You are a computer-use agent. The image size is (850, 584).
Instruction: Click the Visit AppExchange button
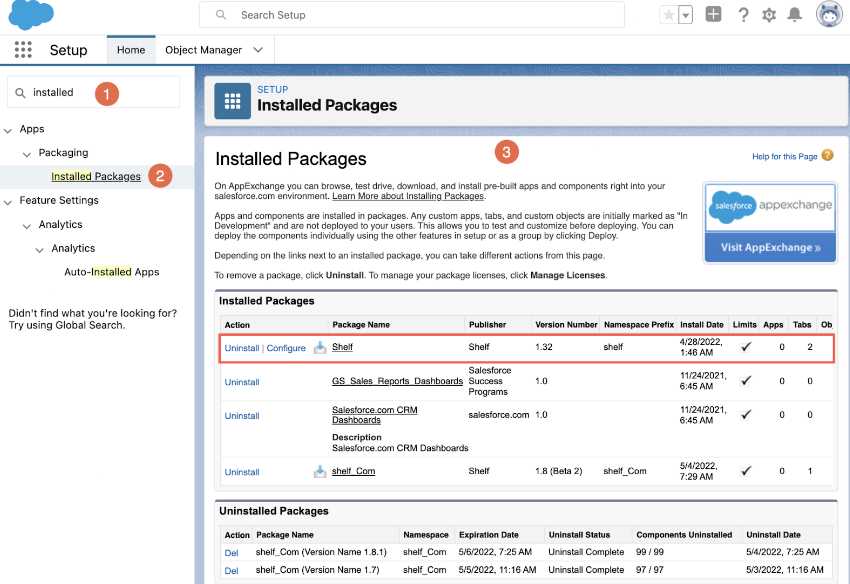769,246
